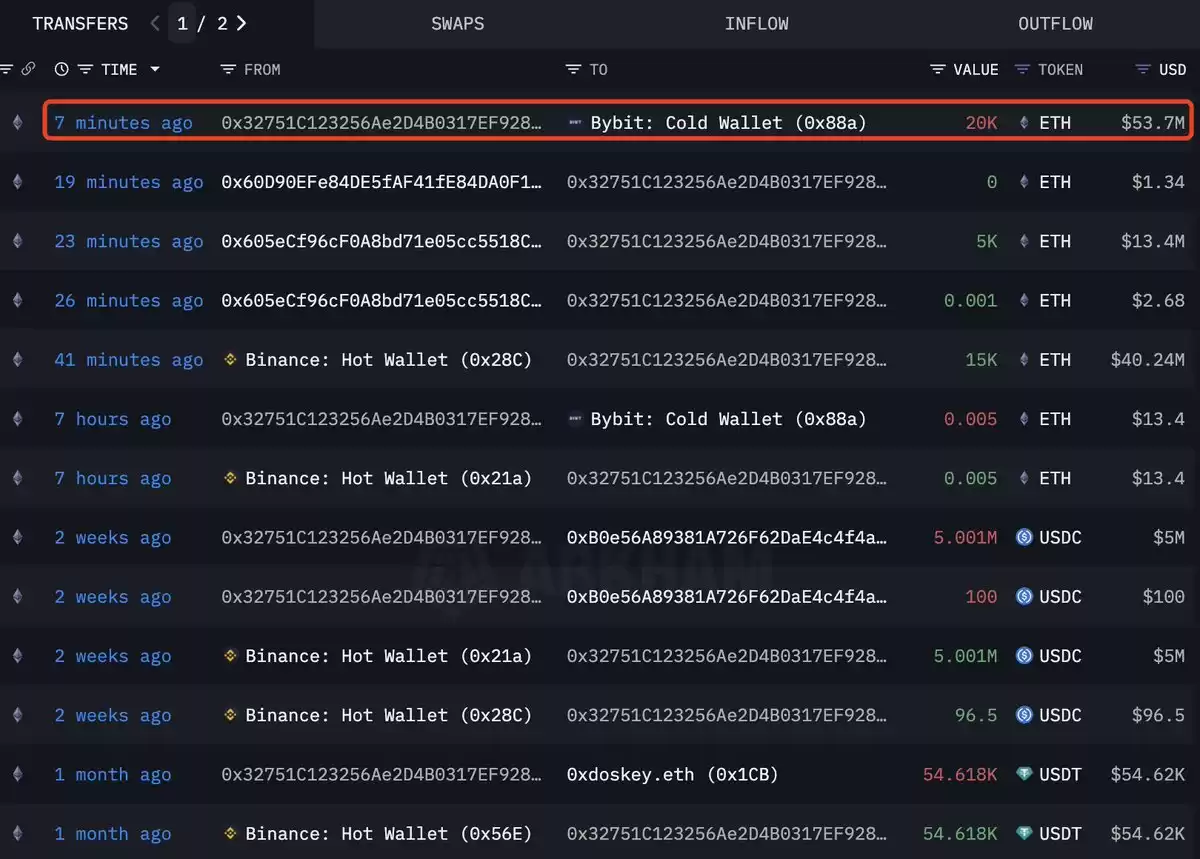
Task: Click Ethereum chain icon in 41 minutes ago row
Action: pyautogui.click(x=17, y=360)
